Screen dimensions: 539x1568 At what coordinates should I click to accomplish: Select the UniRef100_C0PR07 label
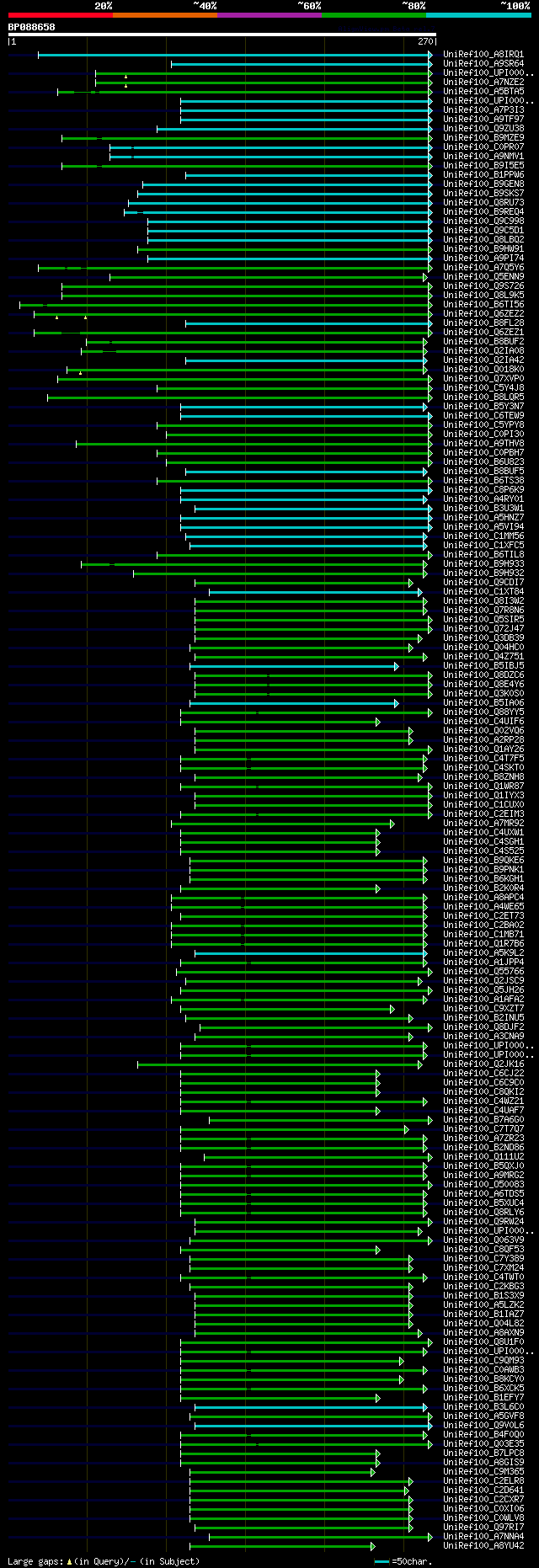[483, 147]
